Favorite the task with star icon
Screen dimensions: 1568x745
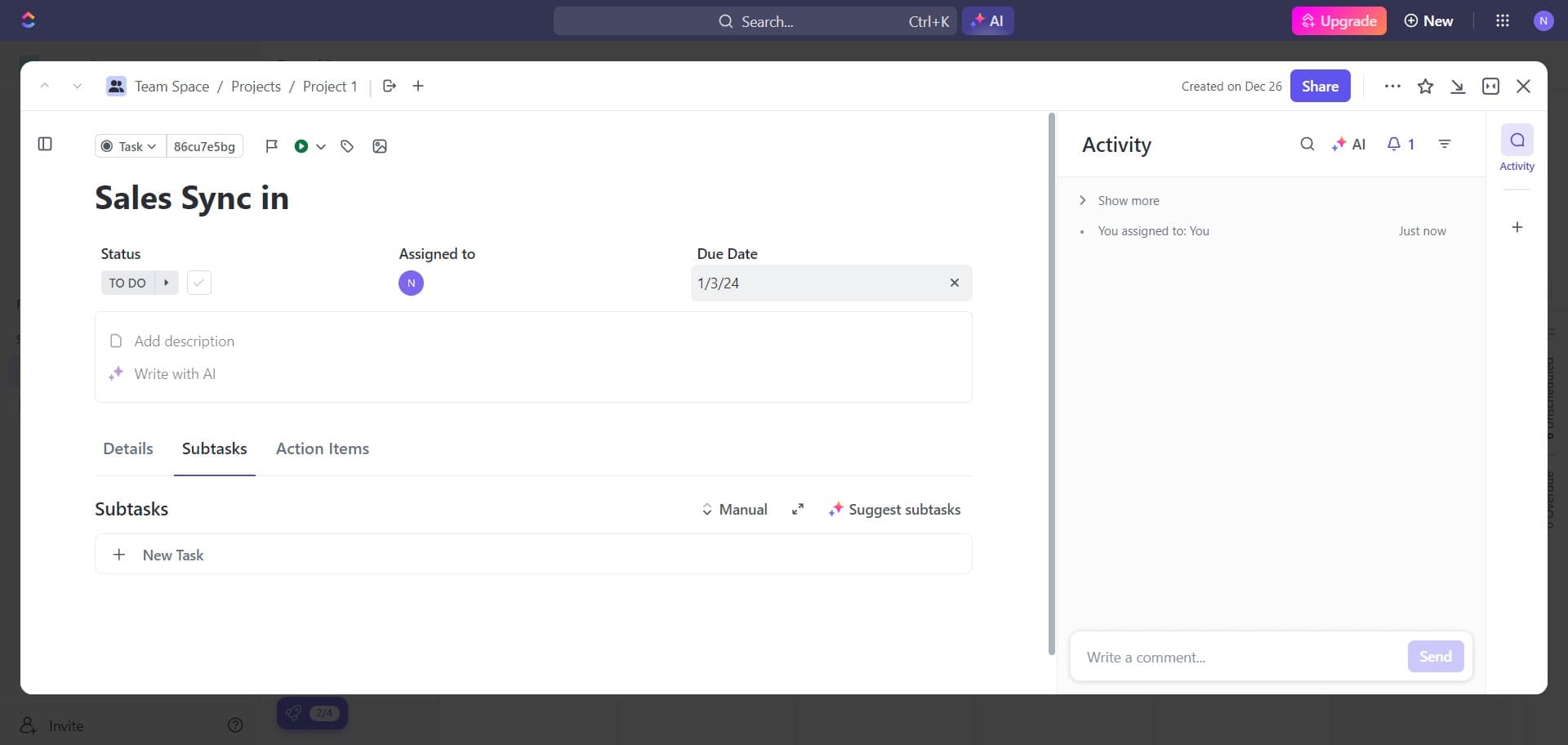coord(1425,87)
